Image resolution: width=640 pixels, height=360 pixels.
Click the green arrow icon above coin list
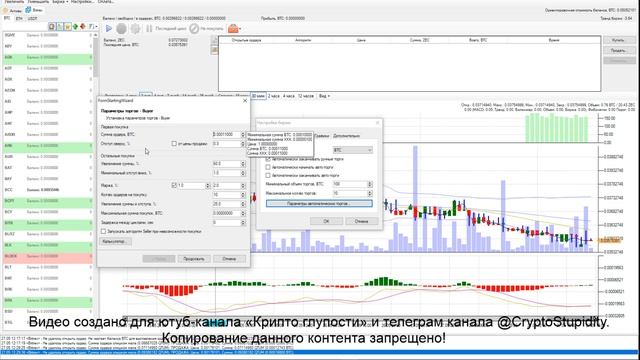pyautogui.click(x=75, y=27)
